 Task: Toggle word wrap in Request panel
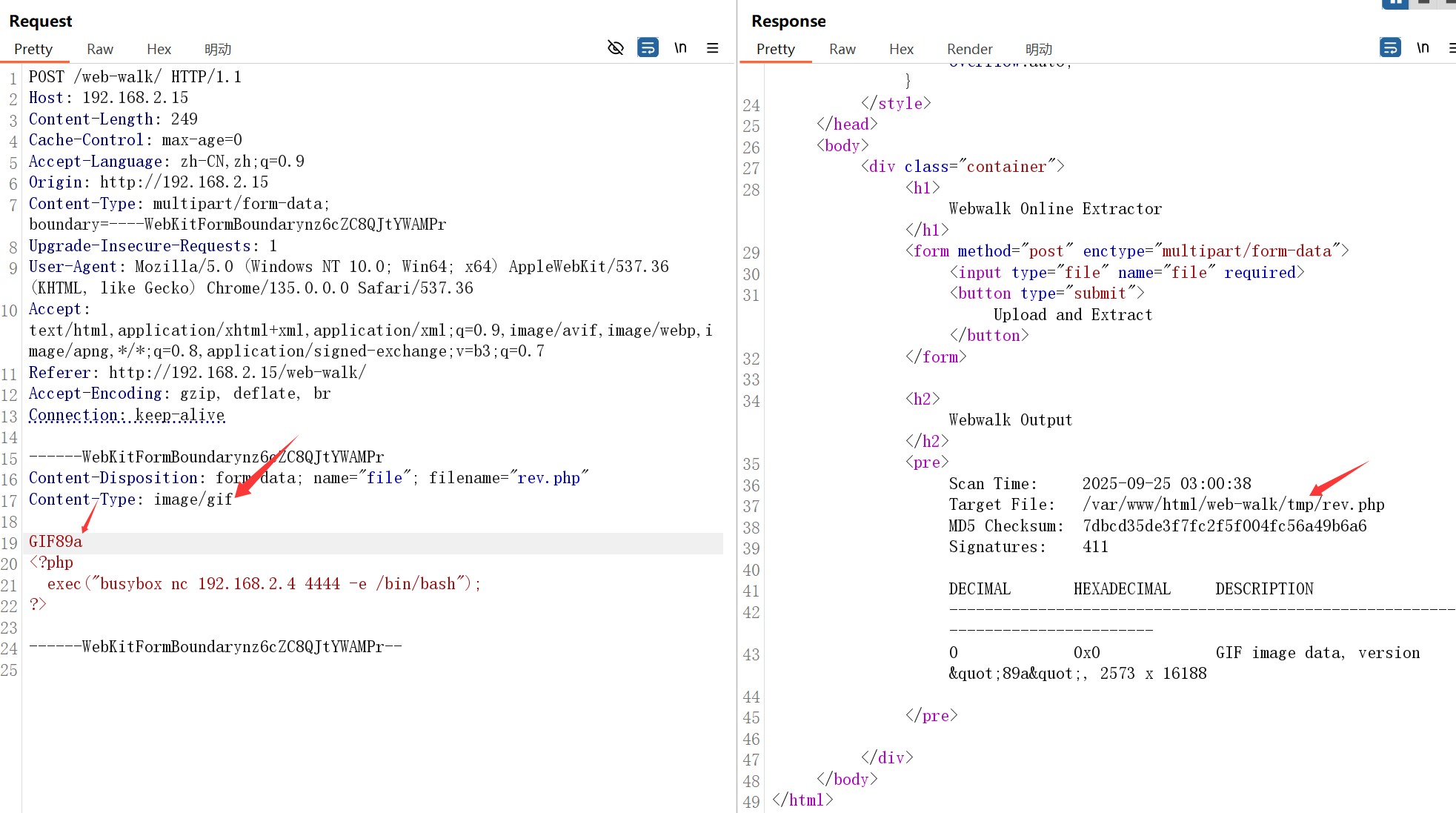(x=648, y=48)
